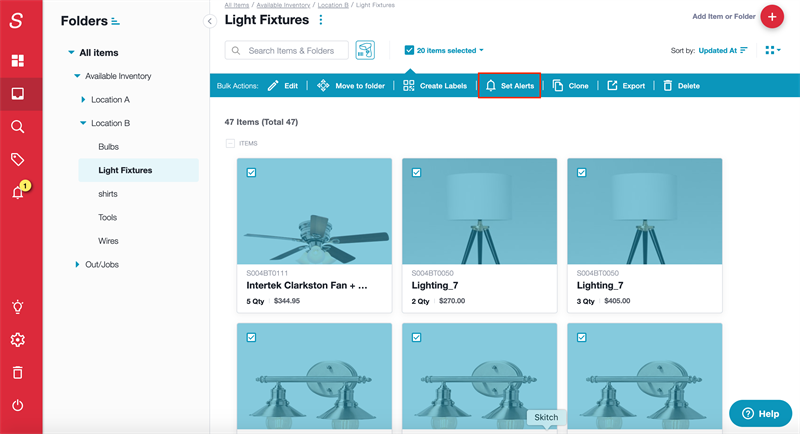Image resolution: width=800 pixels, height=434 pixels.
Task: Open the sidebar Settings gear icon
Action: 18,340
